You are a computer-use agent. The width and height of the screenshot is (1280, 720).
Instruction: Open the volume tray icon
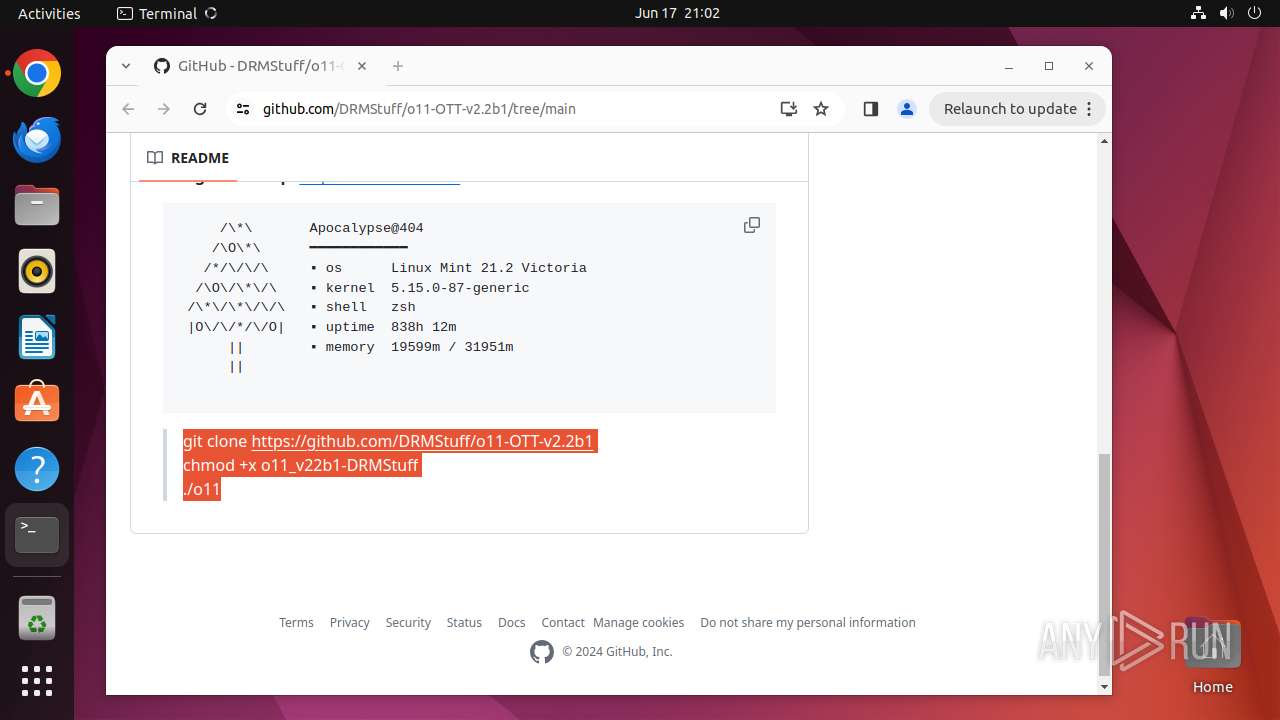click(1227, 13)
